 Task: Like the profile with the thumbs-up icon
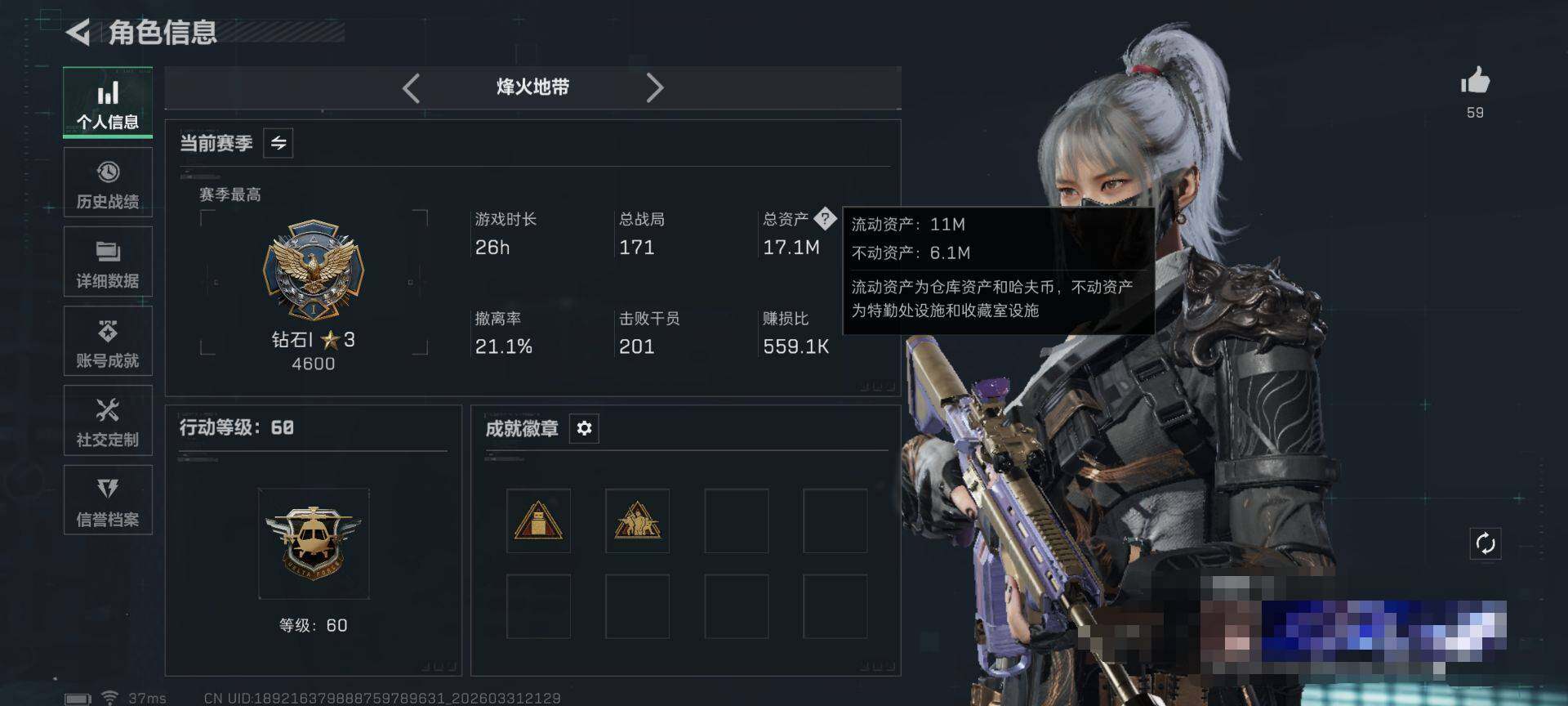pyautogui.click(x=1475, y=82)
